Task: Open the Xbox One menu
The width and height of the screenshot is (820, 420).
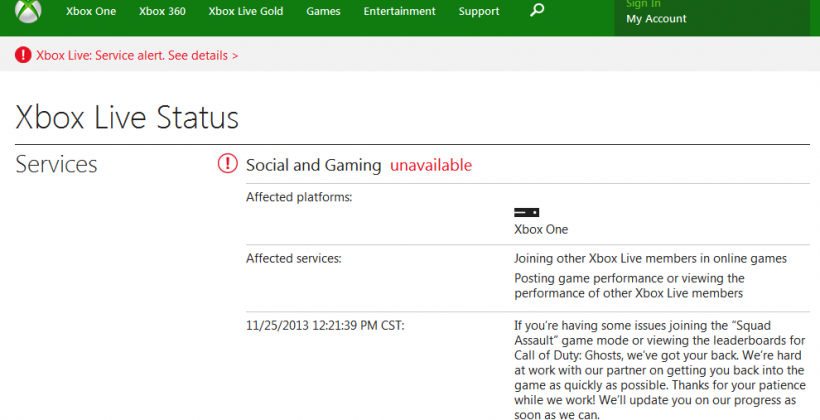Action: point(91,11)
